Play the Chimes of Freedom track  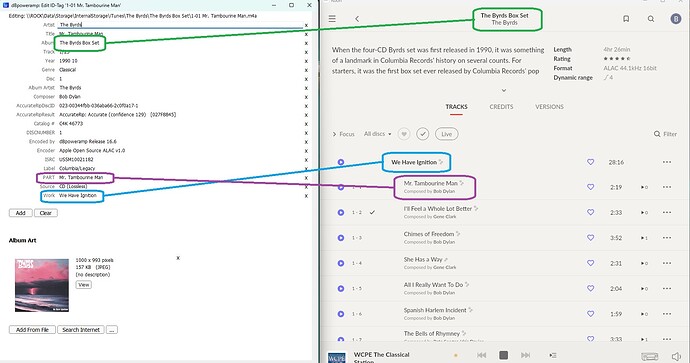(341, 238)
